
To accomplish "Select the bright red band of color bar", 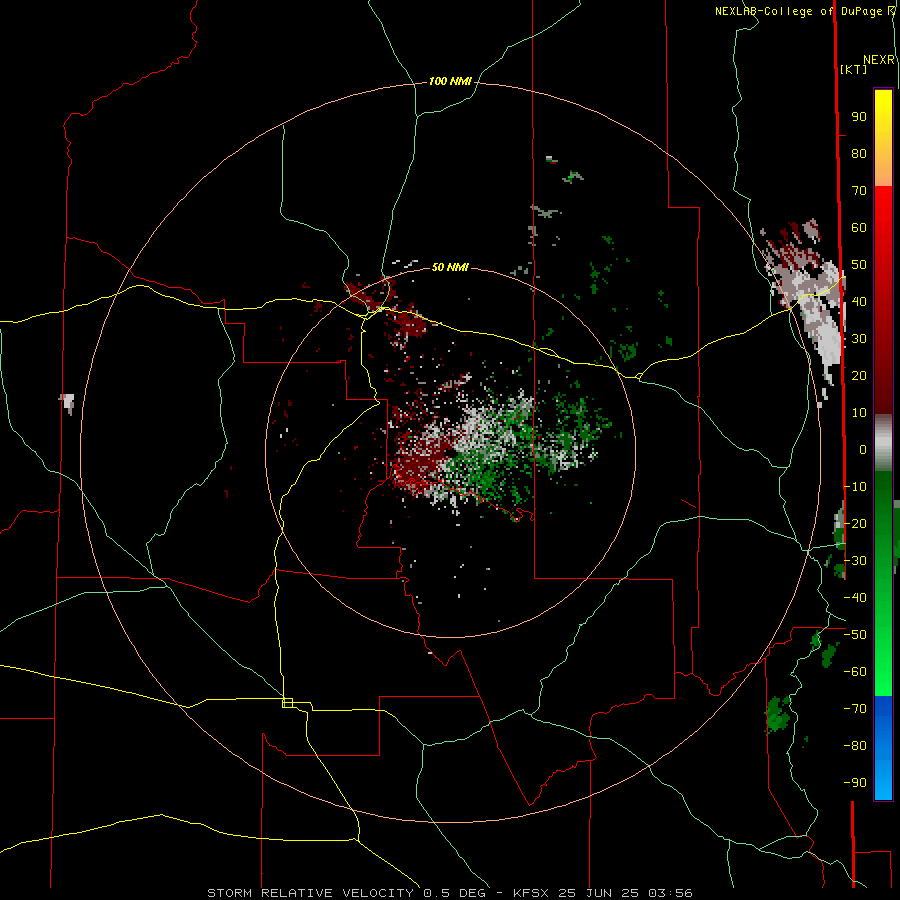I will point(883,210).
